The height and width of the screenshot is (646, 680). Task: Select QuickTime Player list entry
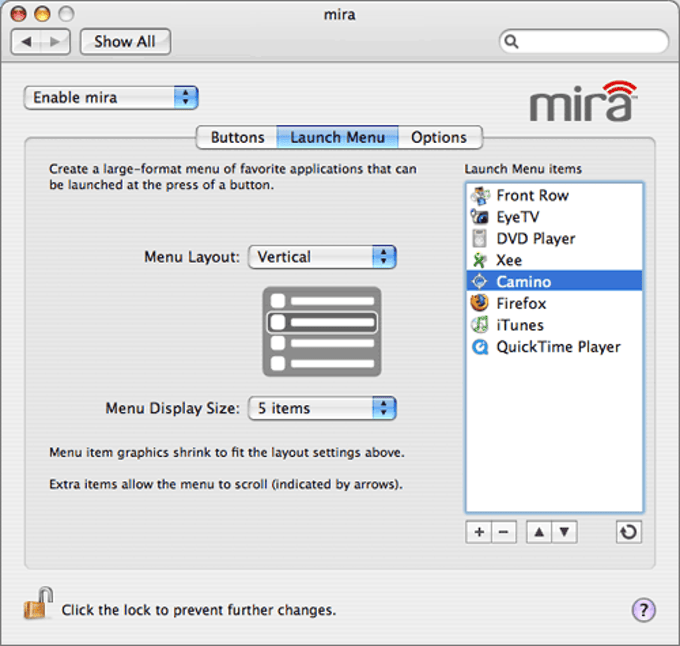pyautogui.click(x=554, y=347)
